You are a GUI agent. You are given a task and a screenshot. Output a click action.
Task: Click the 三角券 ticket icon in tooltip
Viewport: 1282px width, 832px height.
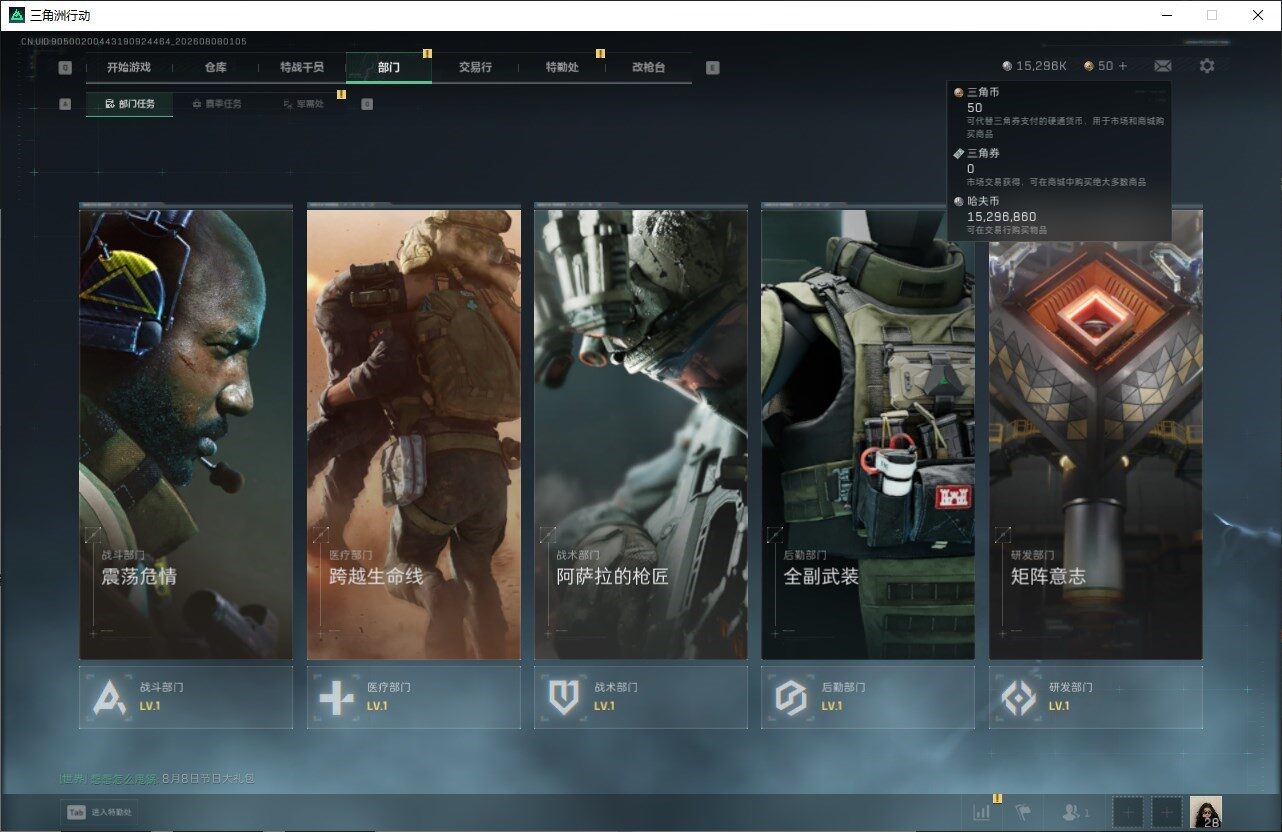coord(958,153)
